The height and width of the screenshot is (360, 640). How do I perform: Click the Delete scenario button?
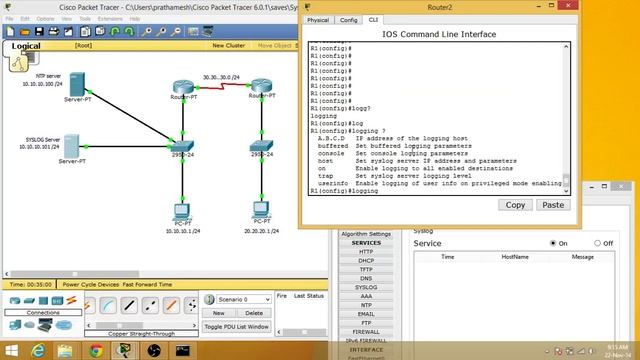click(254, 313)
